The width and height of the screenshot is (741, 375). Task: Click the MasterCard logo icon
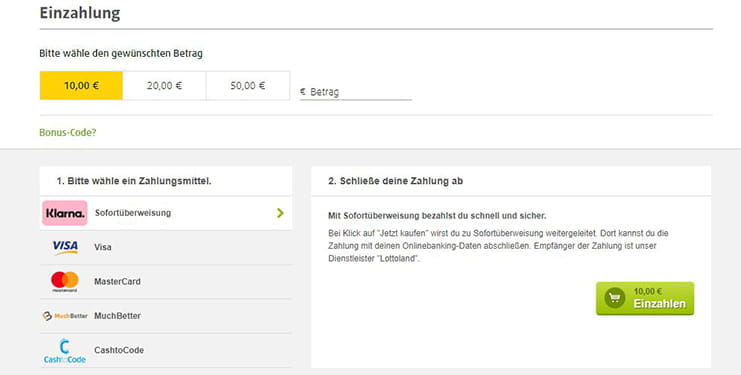pos(65,281)
